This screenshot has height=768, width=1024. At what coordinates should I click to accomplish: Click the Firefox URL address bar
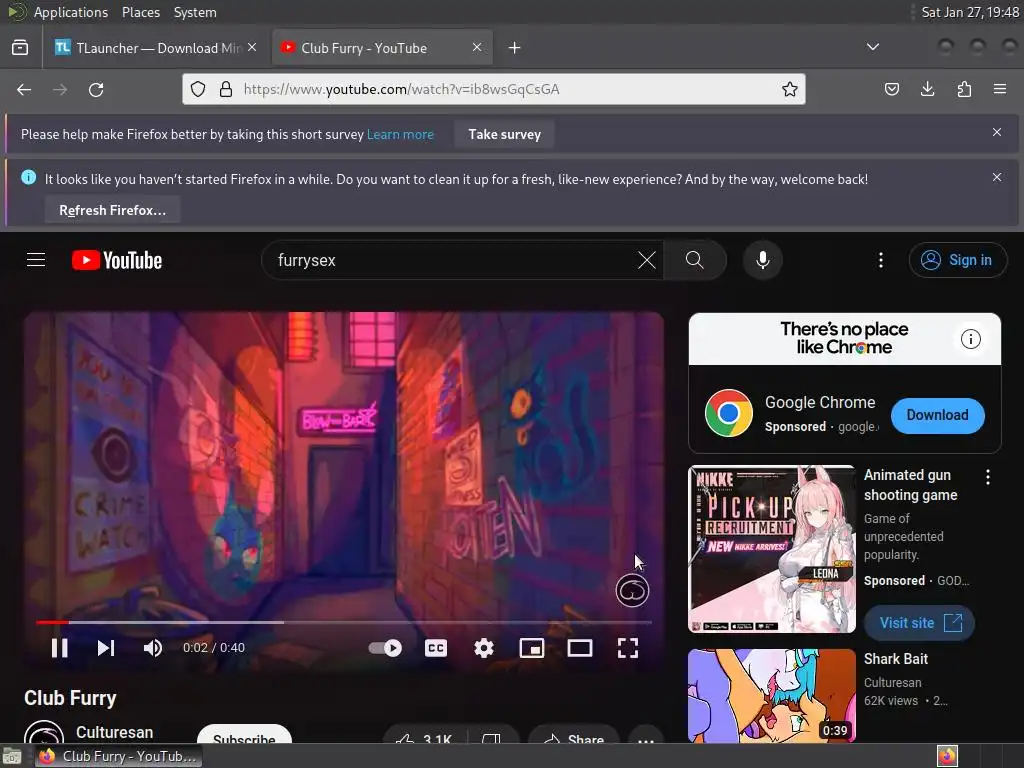tap(494, 89)
